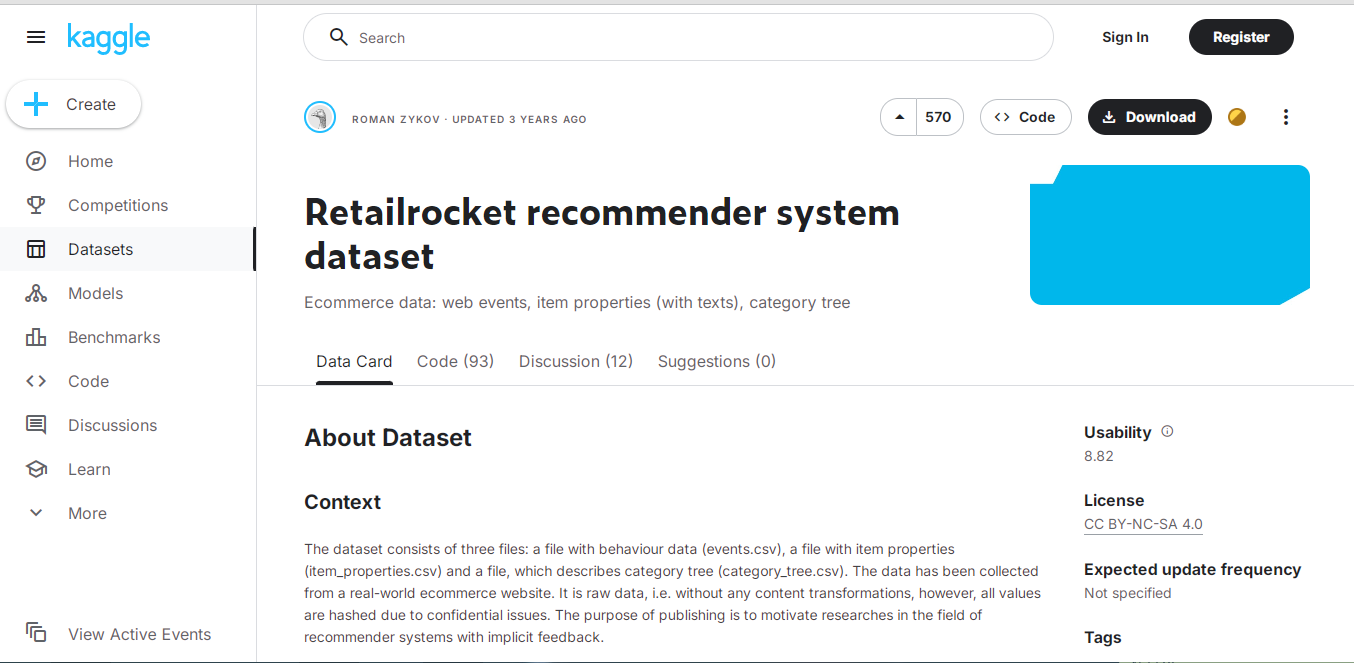
Task: Click the Download button
Action: 1149,117
